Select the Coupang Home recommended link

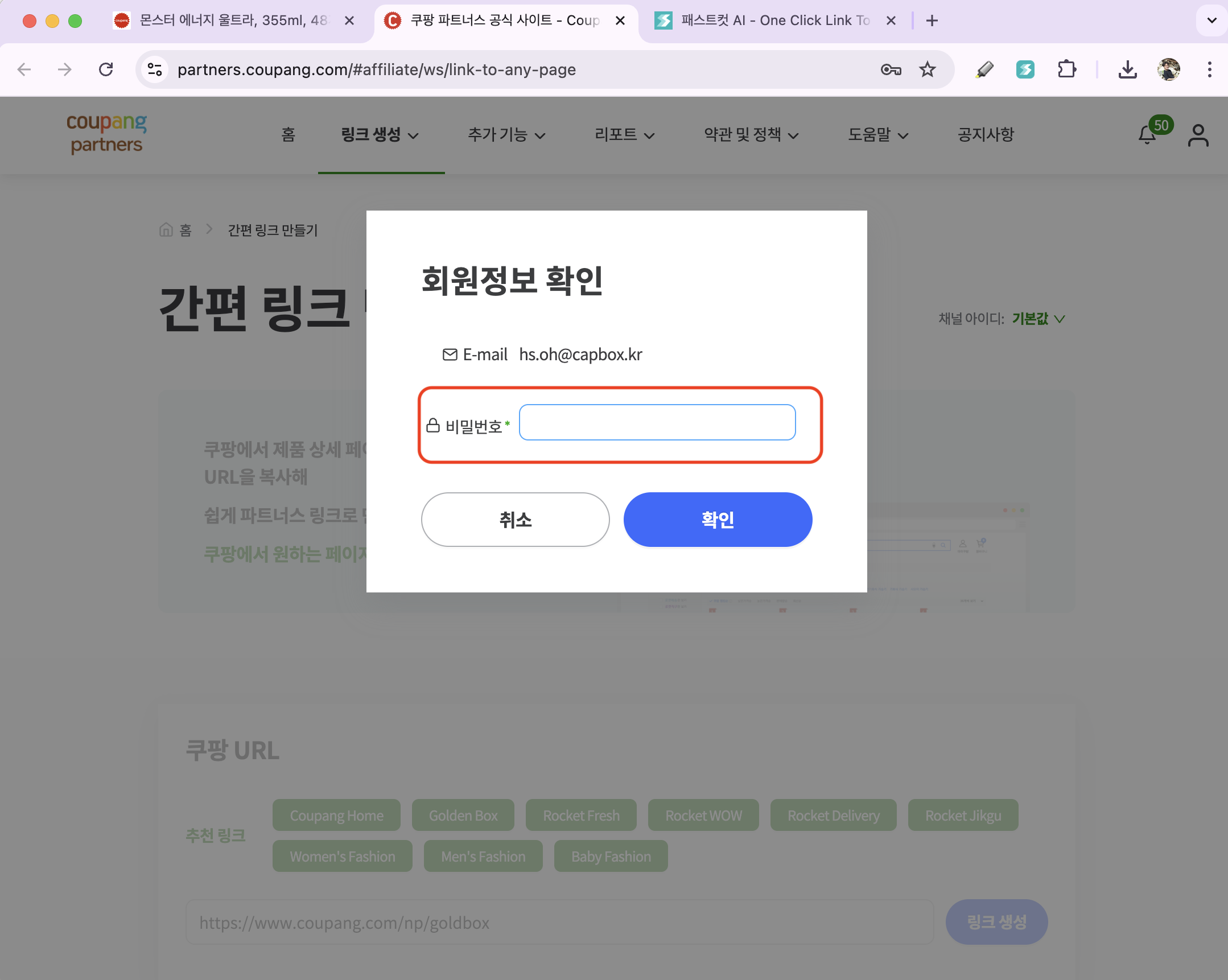tap(336, 816)
